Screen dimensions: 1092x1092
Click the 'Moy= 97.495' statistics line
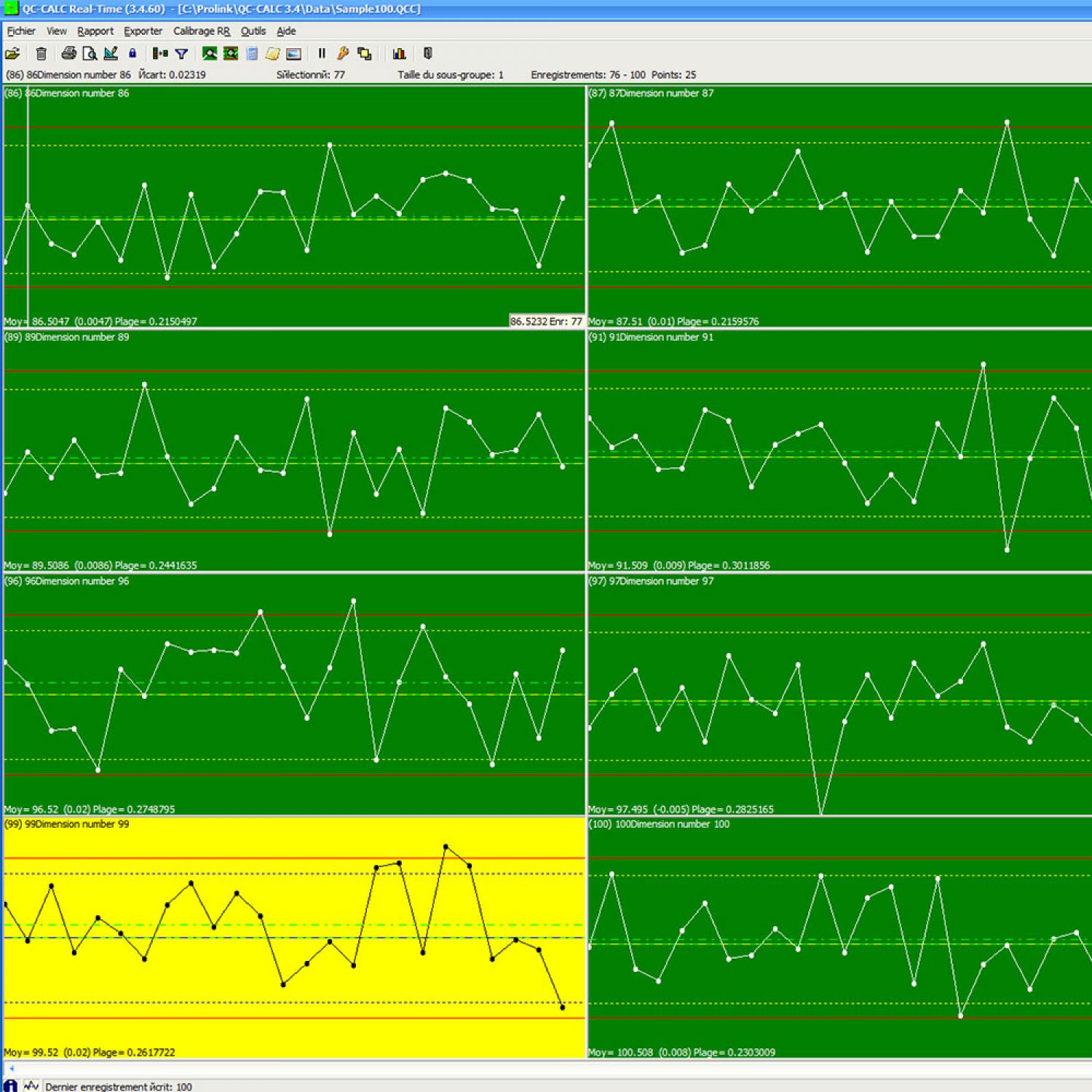pos(681,809)
